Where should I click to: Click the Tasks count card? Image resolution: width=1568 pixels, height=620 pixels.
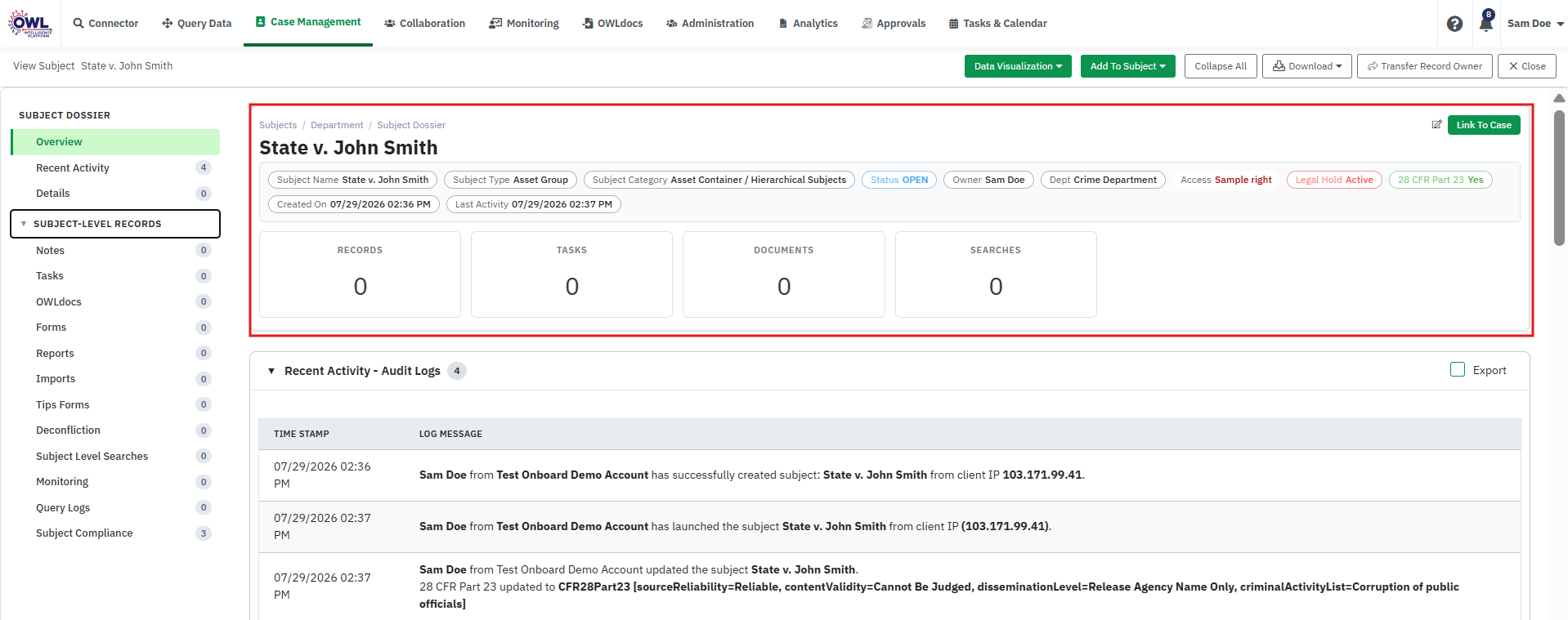571,274
